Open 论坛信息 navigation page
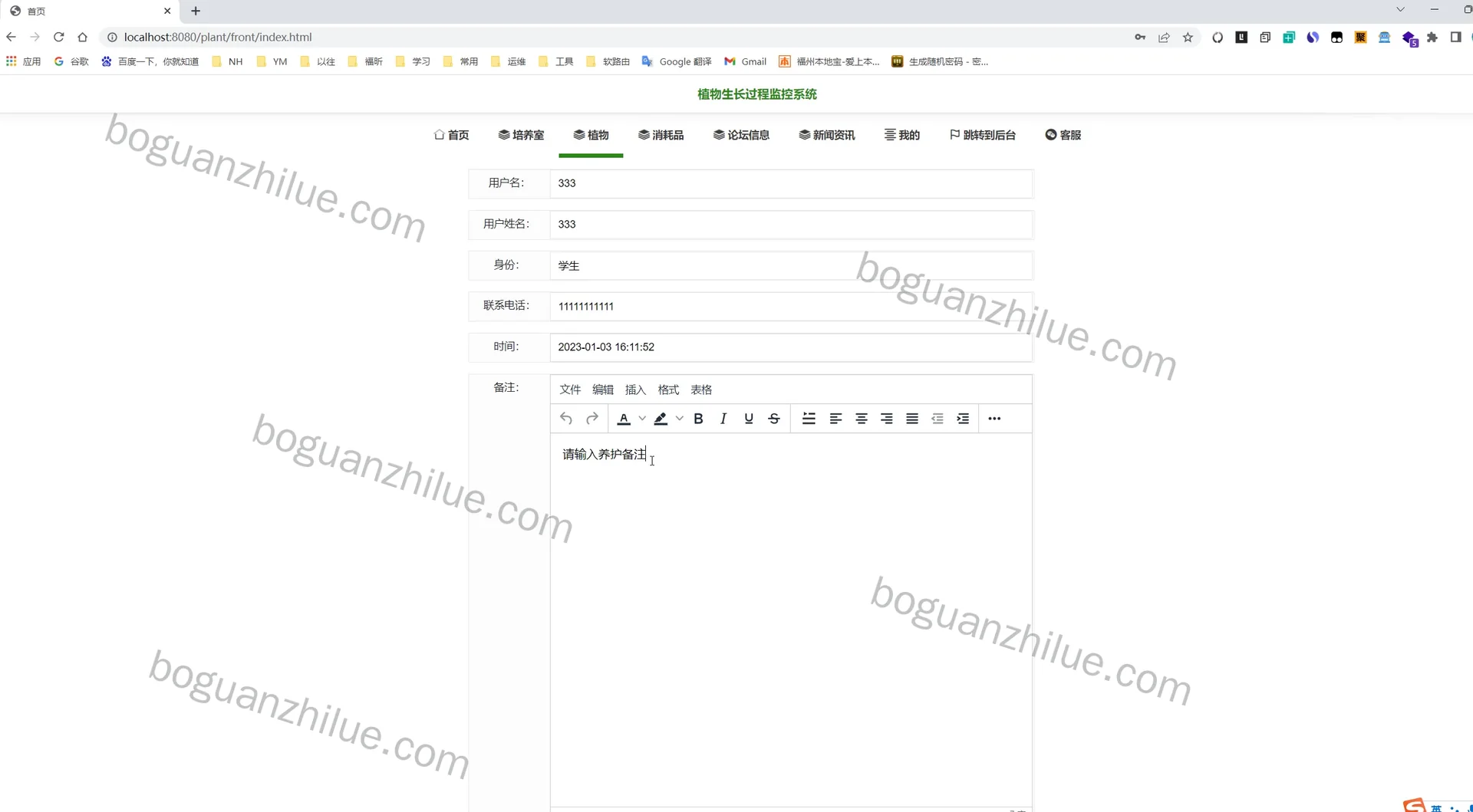1473x812 pixels. click(x=741, y=135)
